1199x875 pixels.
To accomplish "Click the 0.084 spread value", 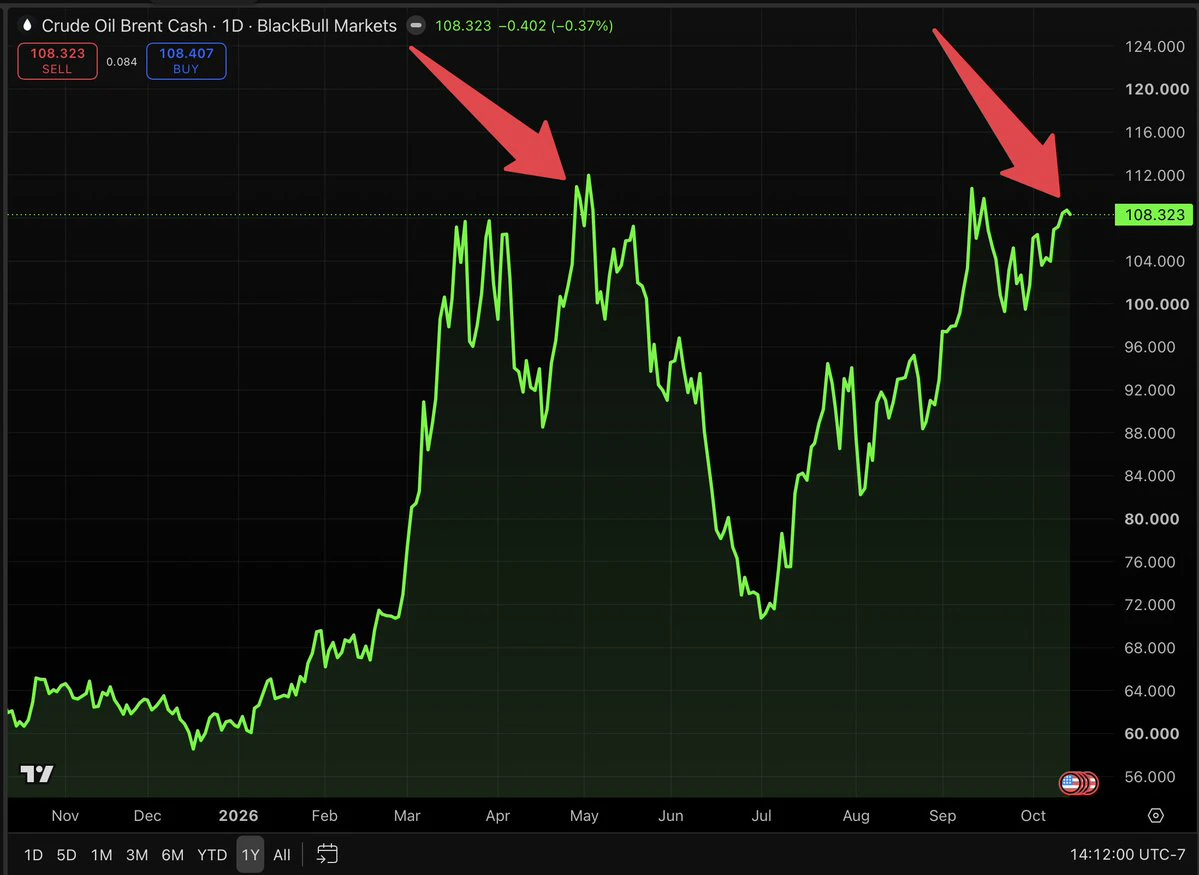I will pyautogui.click(x=122, y=62).
